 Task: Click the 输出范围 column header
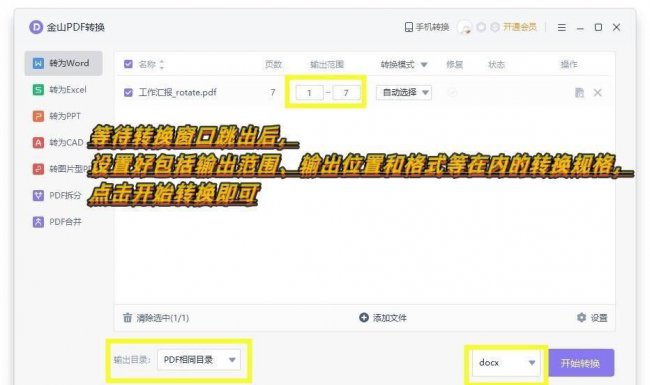click(x=327, y=64)
